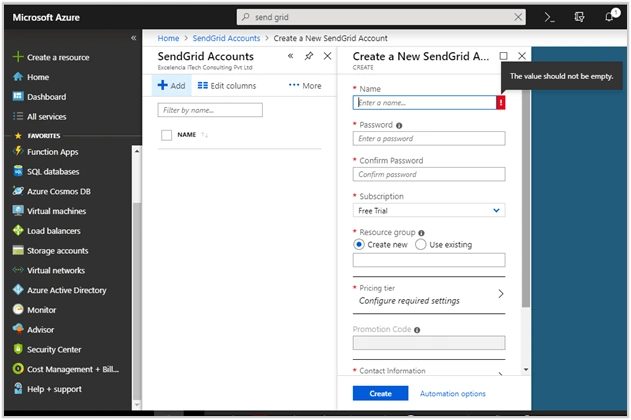Viewport: 631px width, 420px height.
Task: Expand the Pricing tier settings
Action: (x=429, y=295)
